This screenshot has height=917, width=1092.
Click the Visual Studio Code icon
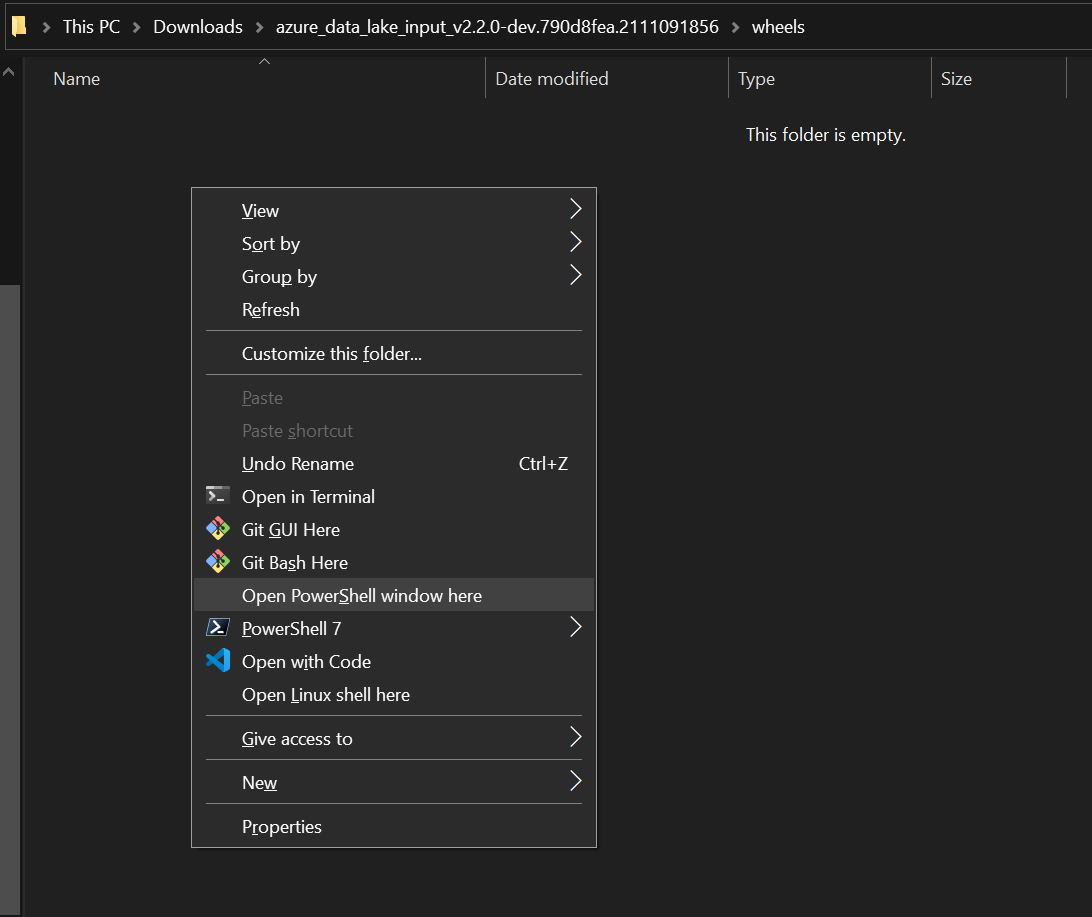coord(217,661)
